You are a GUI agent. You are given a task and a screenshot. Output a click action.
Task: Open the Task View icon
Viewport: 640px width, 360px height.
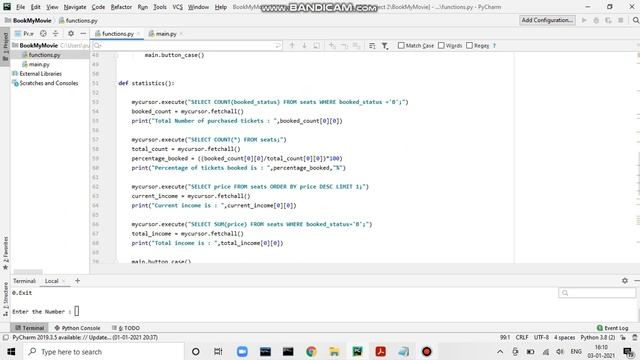[218, 351]
